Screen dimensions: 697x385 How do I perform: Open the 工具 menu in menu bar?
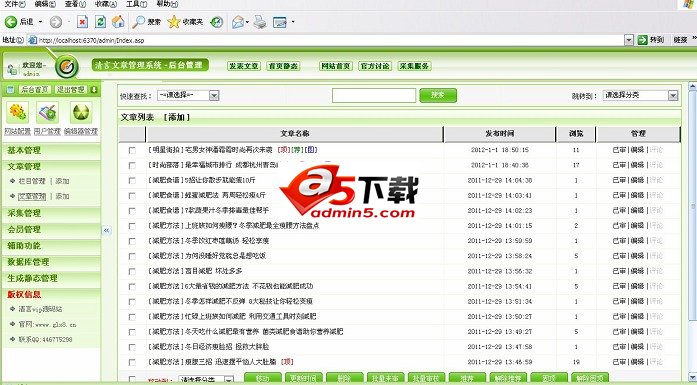(x=137, y=4)
